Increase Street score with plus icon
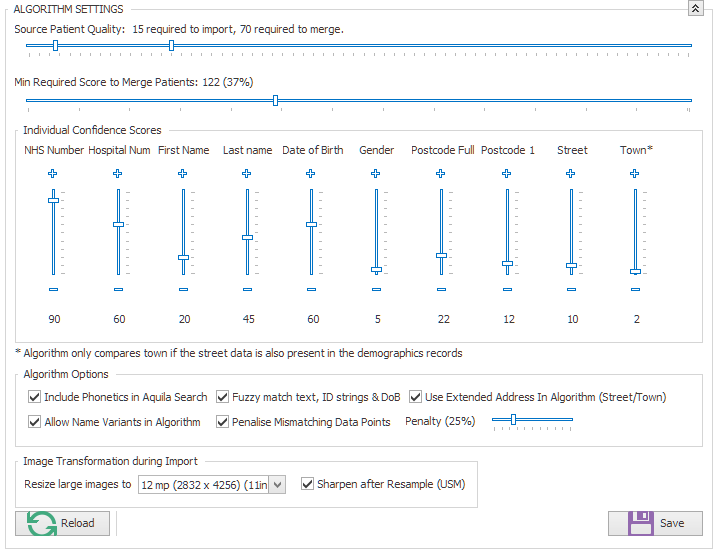717x552 pixels. coord(570,173)
